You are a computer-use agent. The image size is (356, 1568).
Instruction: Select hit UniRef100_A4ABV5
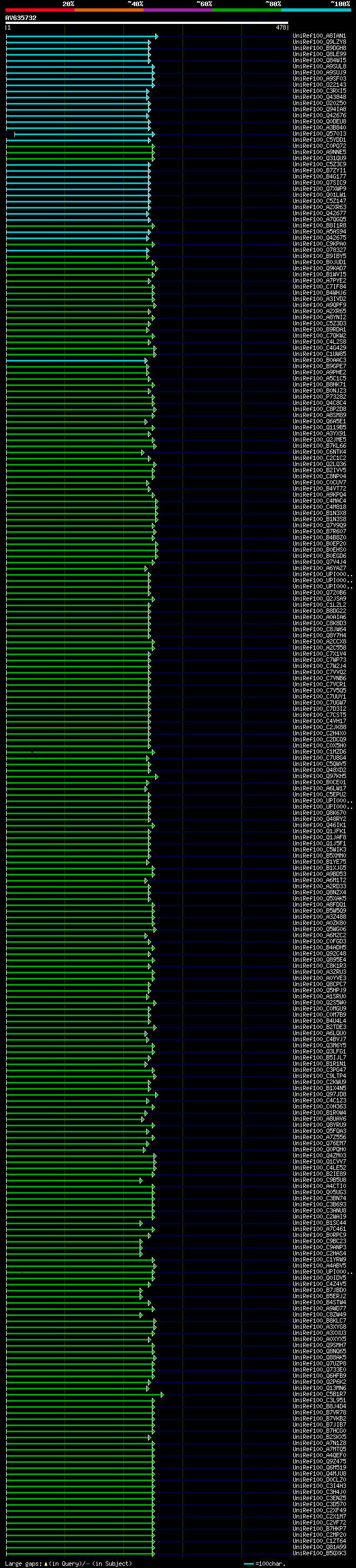pos(319,1265)
